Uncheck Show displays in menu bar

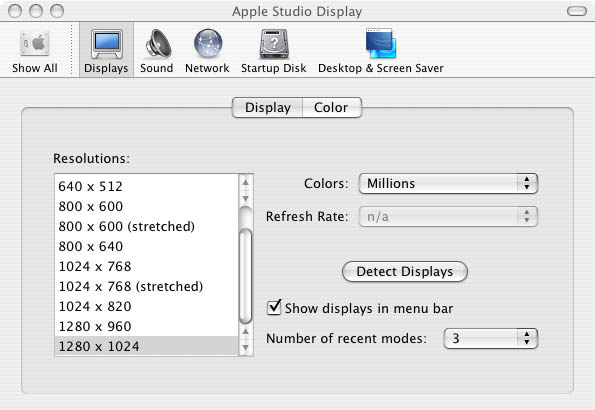pos(274,307)
